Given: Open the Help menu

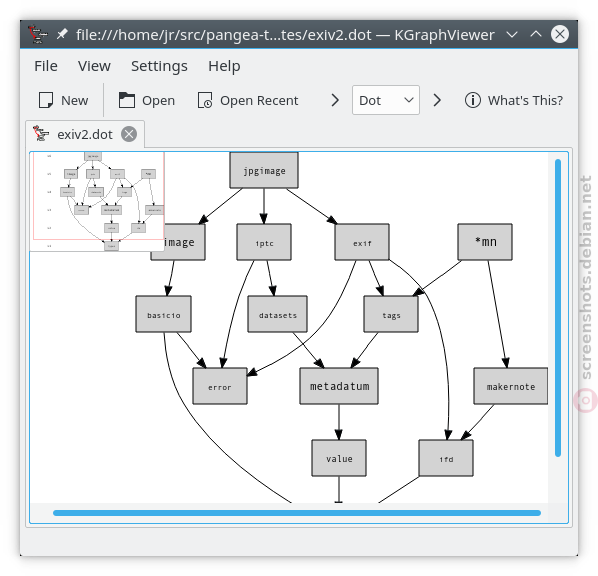Looking at the screenshot, I should click(x=224, y=66).
